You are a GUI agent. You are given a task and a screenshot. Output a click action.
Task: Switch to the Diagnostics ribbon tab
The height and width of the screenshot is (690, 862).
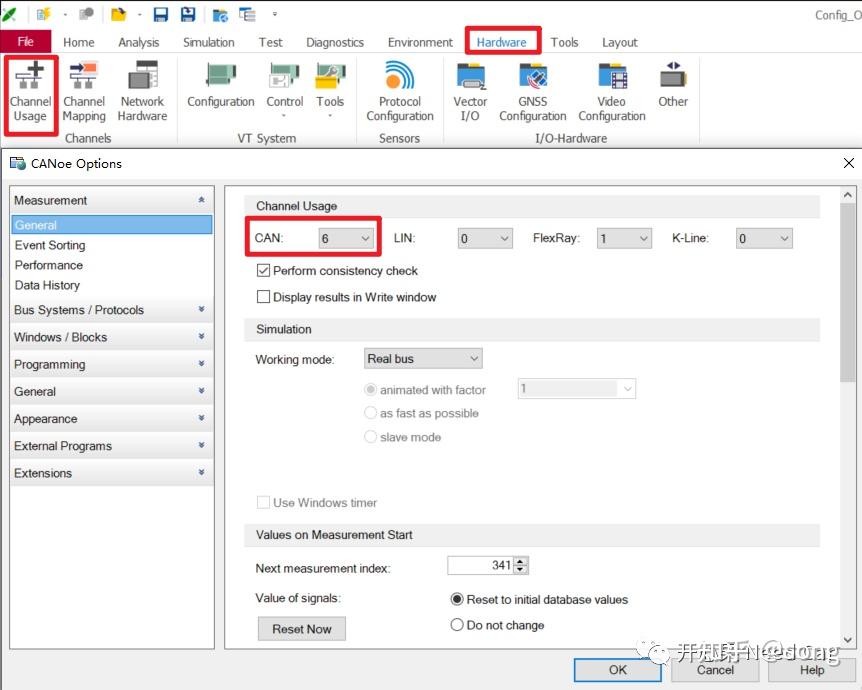coord(335,42)
